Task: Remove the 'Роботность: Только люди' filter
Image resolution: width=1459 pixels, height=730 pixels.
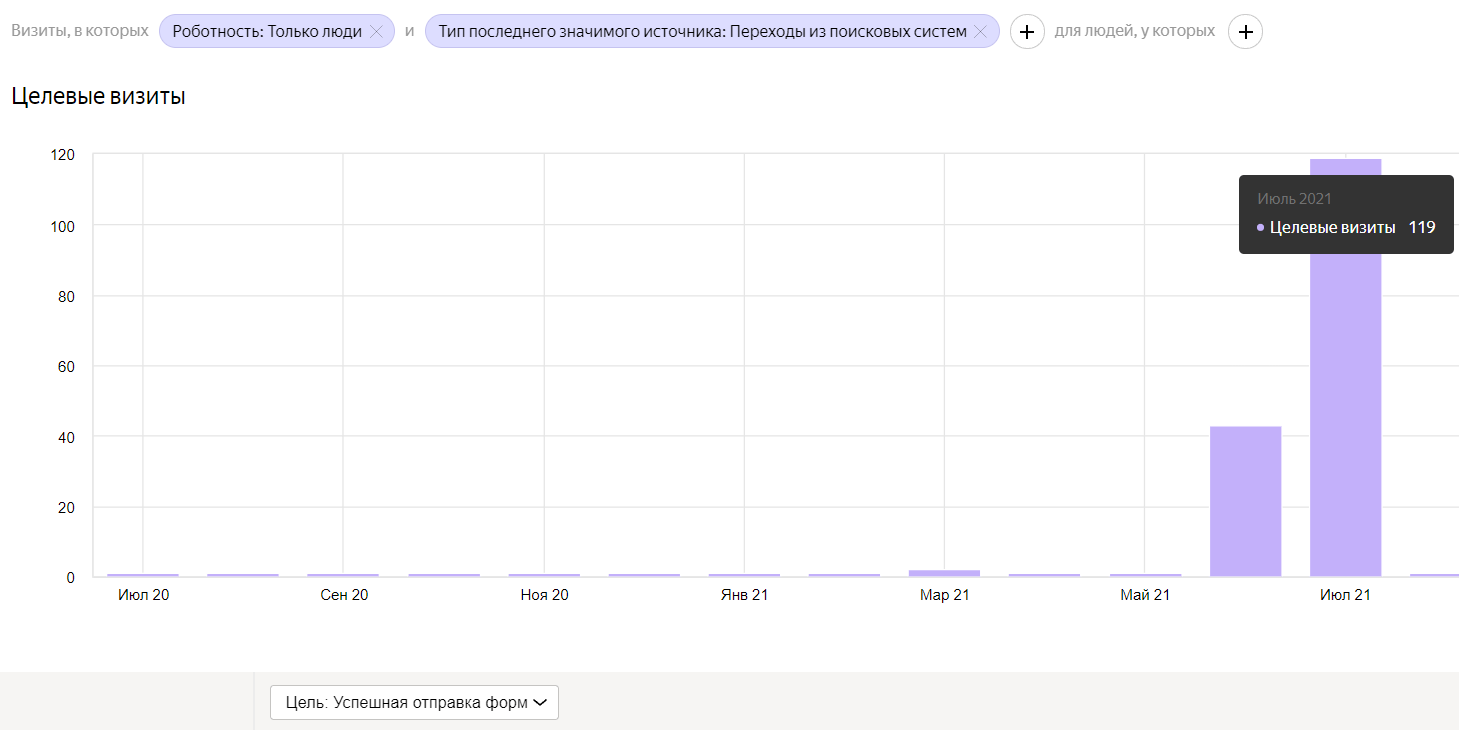Action: [x=376, y=32]
